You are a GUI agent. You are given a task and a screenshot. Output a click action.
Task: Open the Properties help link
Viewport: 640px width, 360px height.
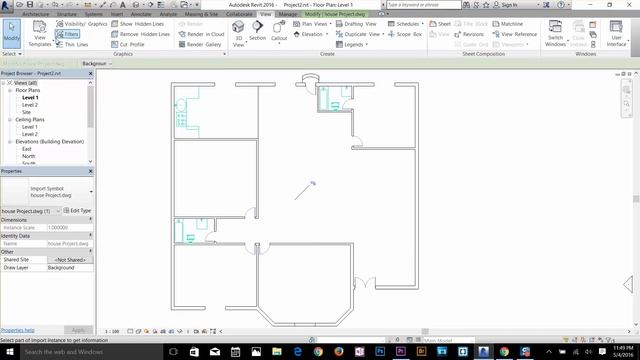click(x=18, y=330)
